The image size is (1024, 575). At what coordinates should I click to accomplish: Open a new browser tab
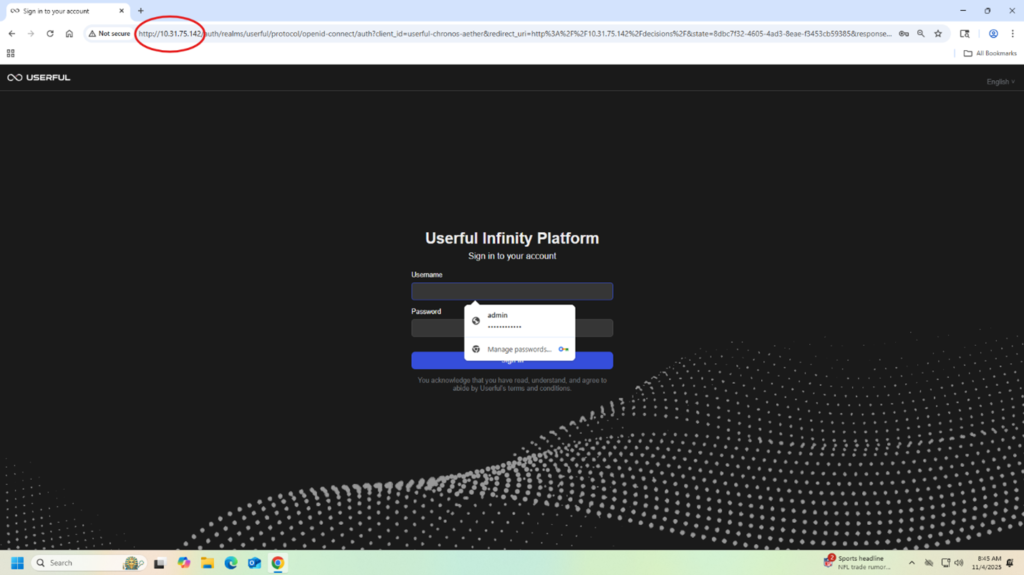(x=141, y=11)
